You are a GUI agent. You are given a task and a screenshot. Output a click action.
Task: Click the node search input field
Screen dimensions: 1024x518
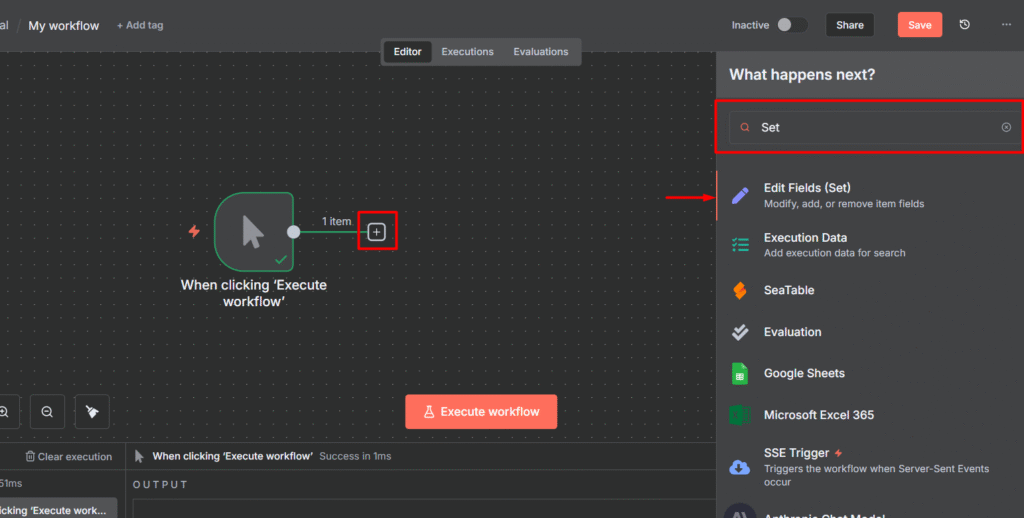[x=870, y=128]
